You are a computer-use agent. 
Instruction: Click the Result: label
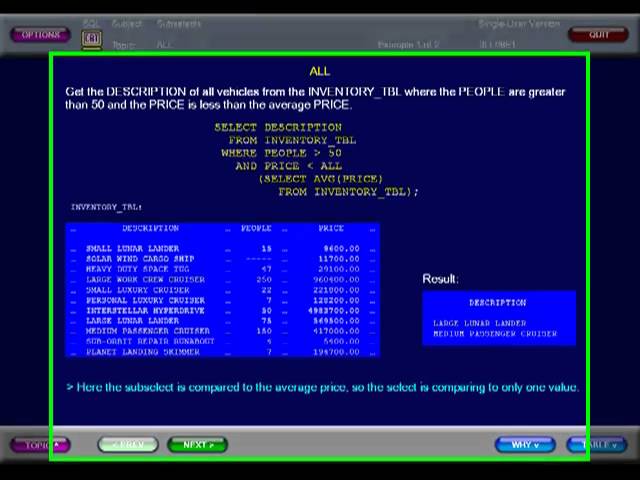pyautogui.click(x=440, y=279)
